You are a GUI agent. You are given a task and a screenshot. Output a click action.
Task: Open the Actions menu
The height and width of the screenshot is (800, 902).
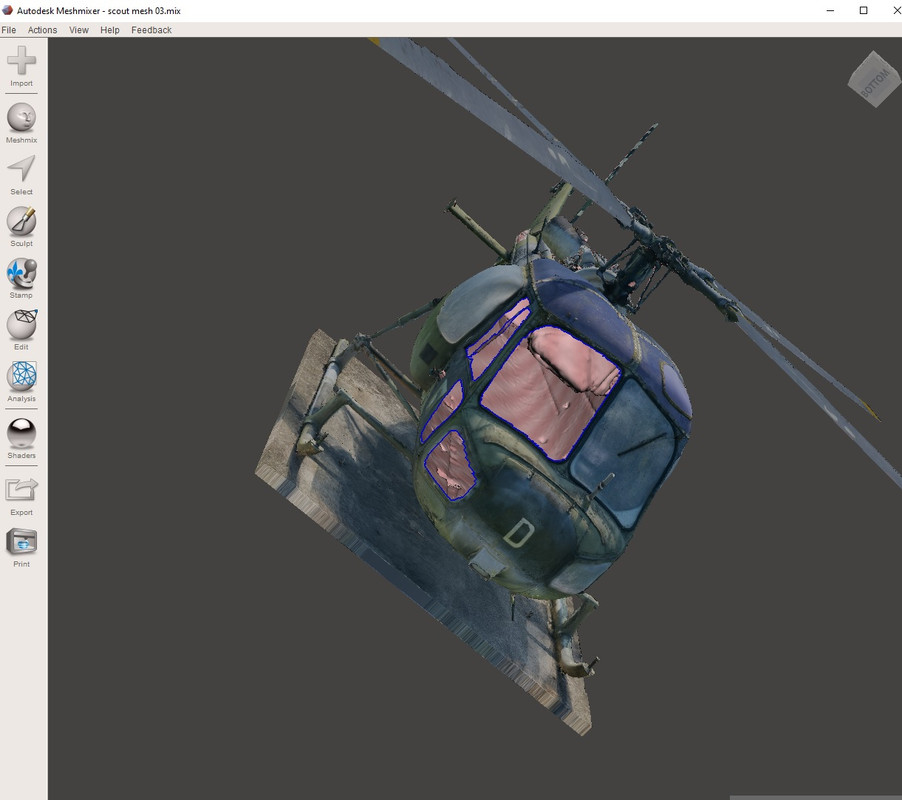(43, 30)
